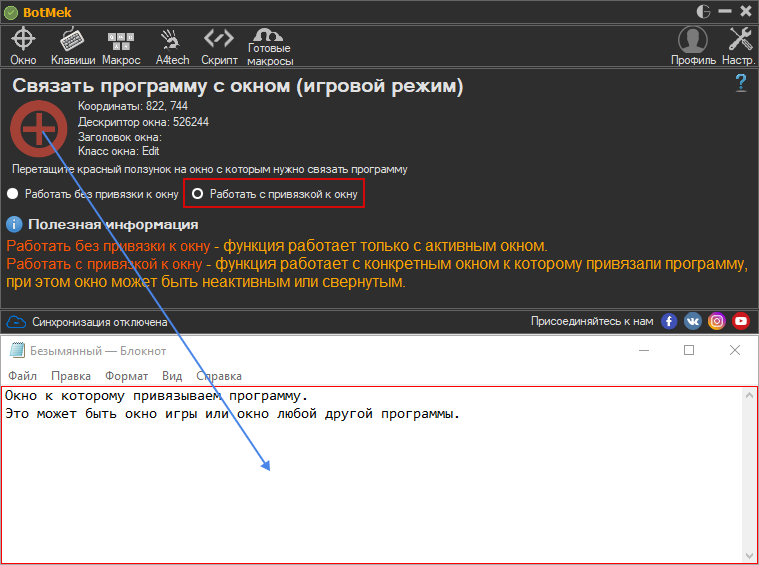
Task: Click the heading Связать программу с окном
Action: click(238, 86)
